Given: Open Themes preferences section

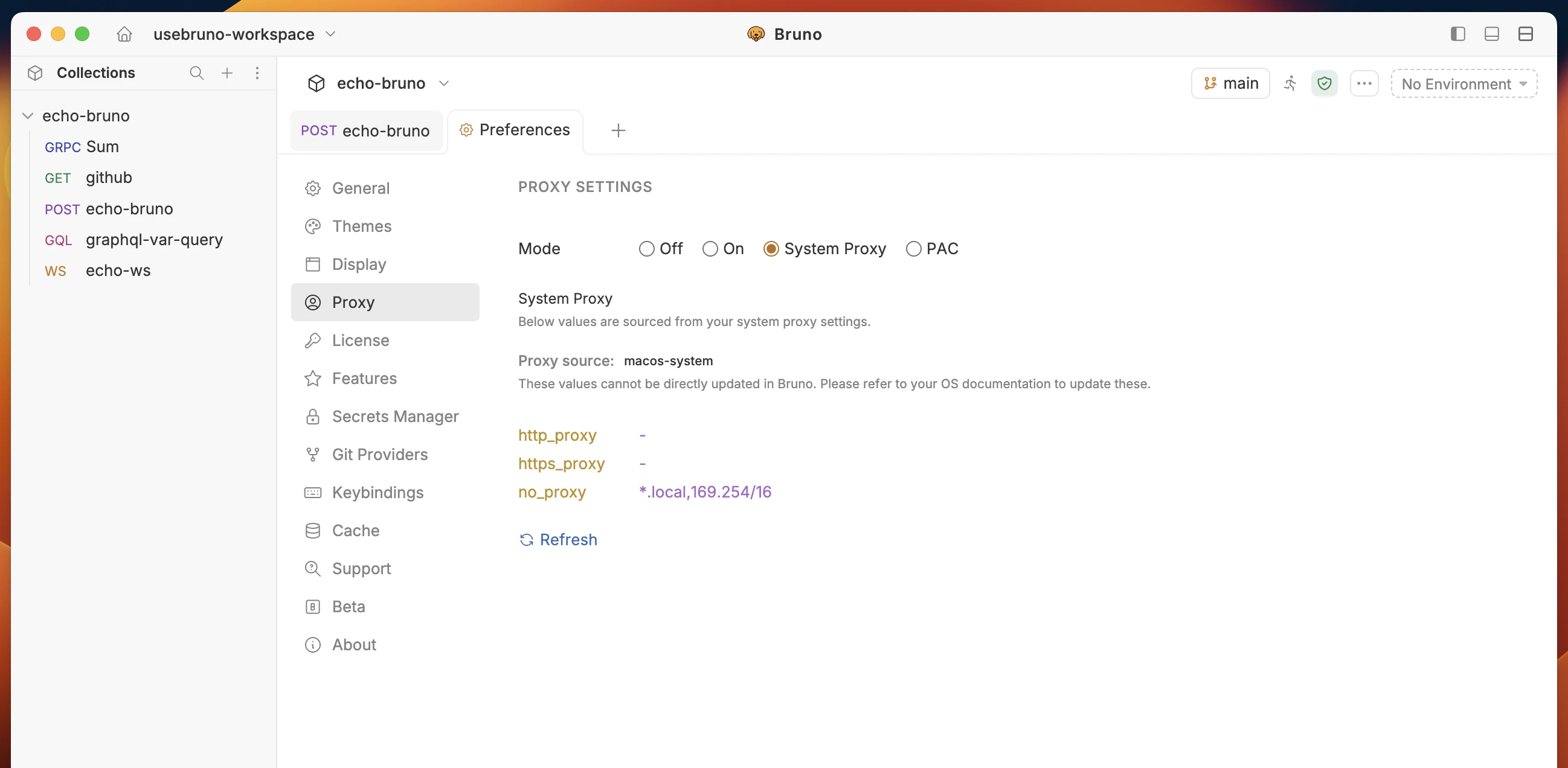Looking at the screenshot, I should tap(385, 226).
